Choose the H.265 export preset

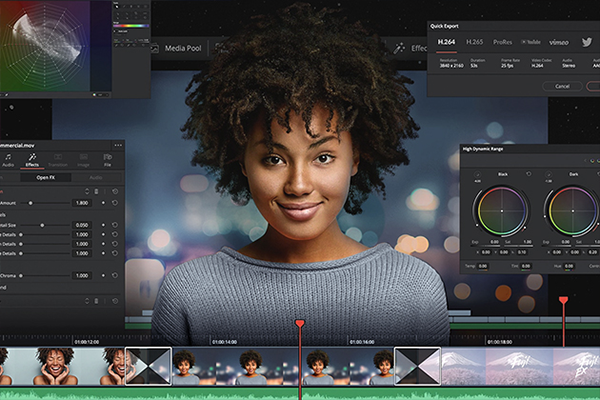[476, 42]
